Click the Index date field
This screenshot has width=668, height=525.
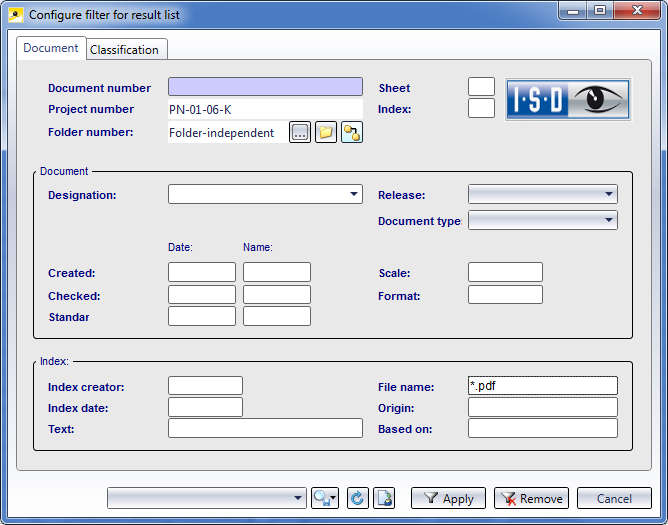(205, 407)
